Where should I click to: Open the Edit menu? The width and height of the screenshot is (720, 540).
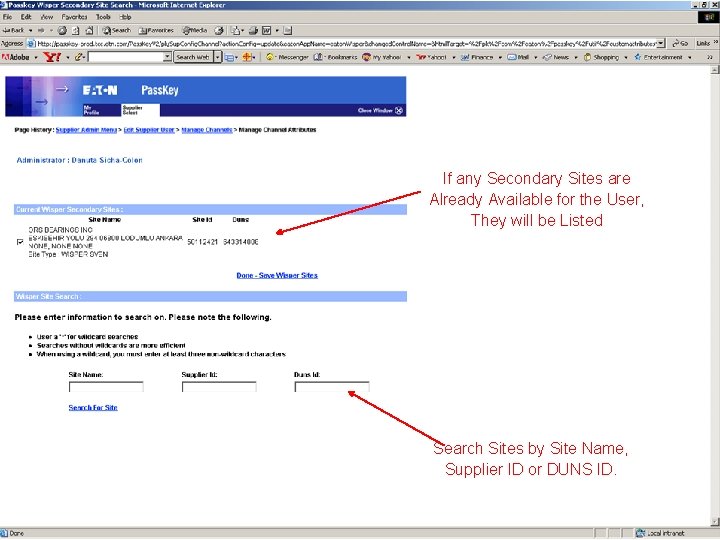pos(26,17)
